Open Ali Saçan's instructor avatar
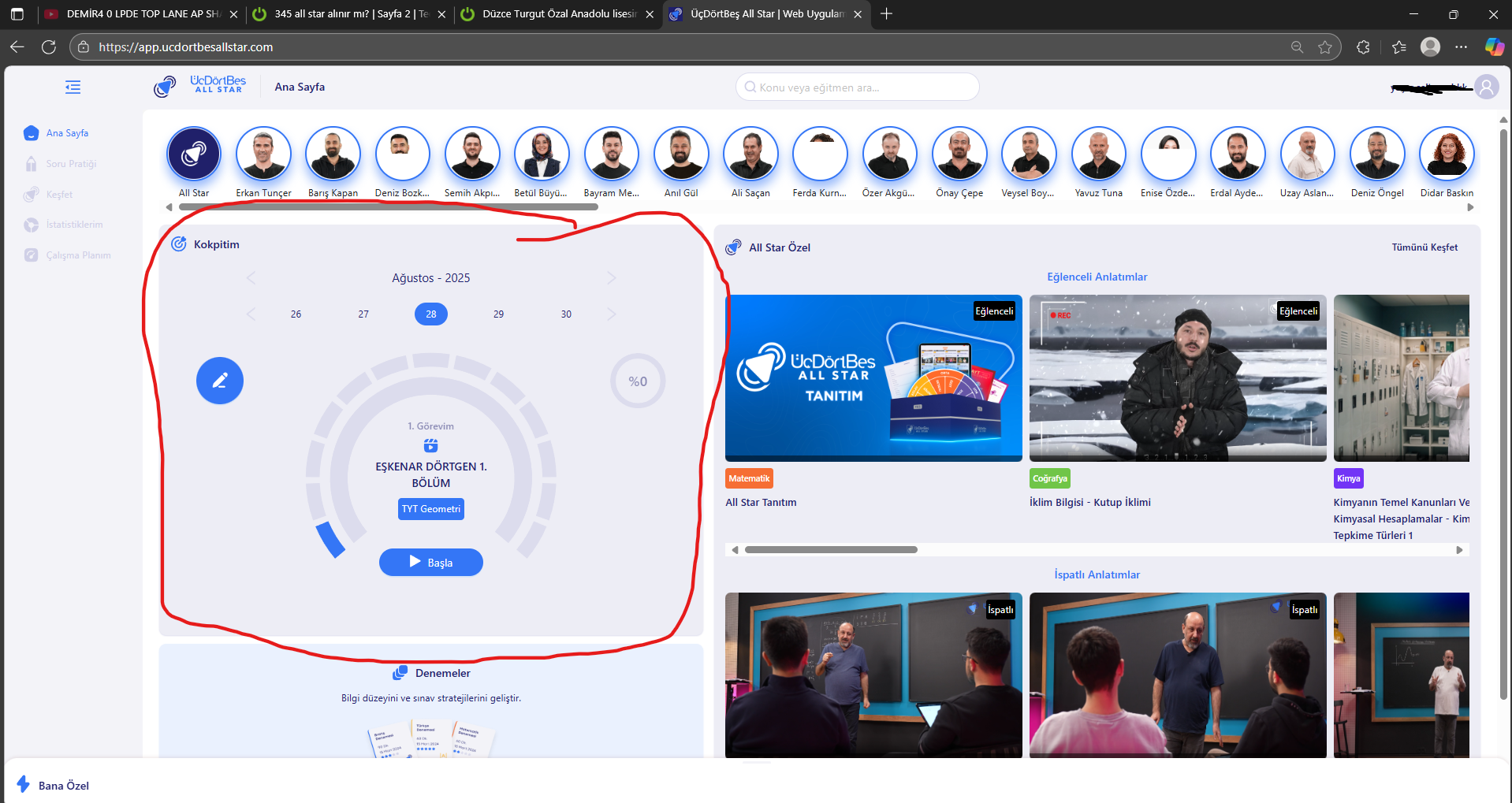This screenshot has height=803, width=1512. point(750,154)
